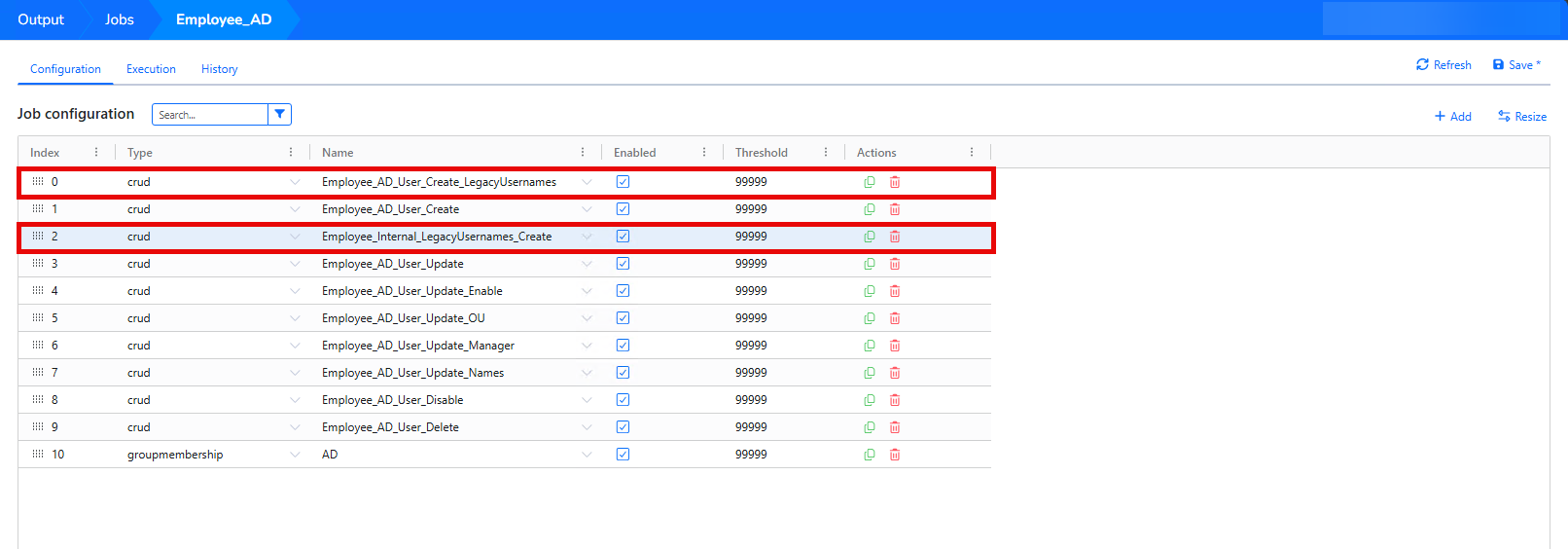This screenshot has width=1568, height=549.
Task: Toggle Enabled for groupmembership AD row
Action: 623,455
